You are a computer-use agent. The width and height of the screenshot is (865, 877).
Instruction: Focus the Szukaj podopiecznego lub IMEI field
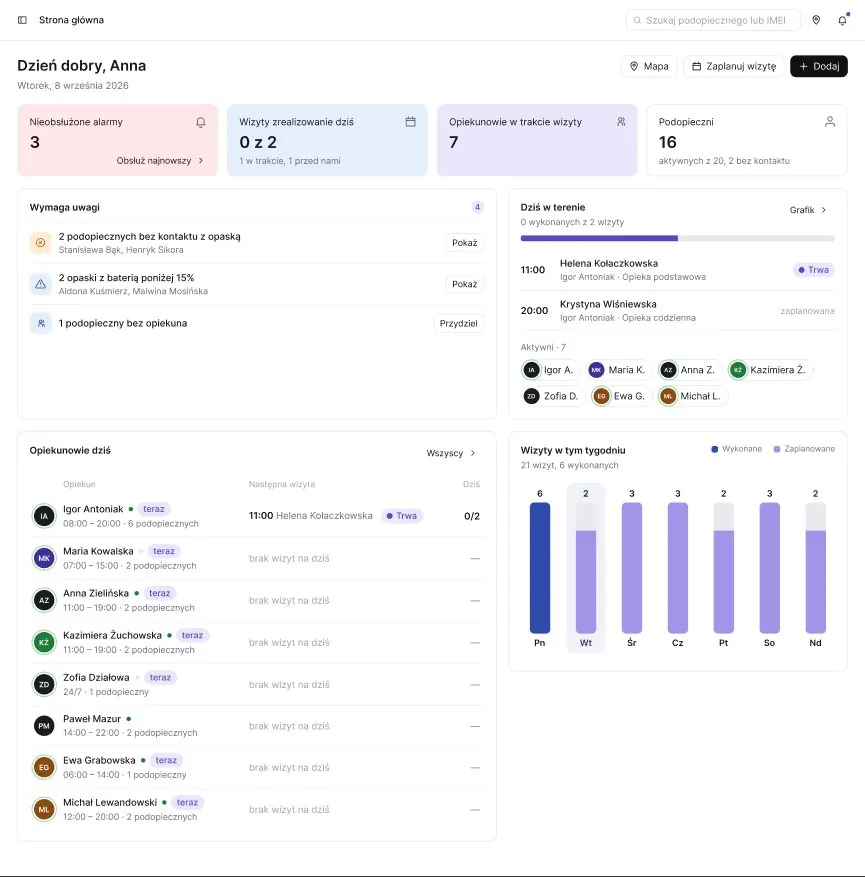713,20
